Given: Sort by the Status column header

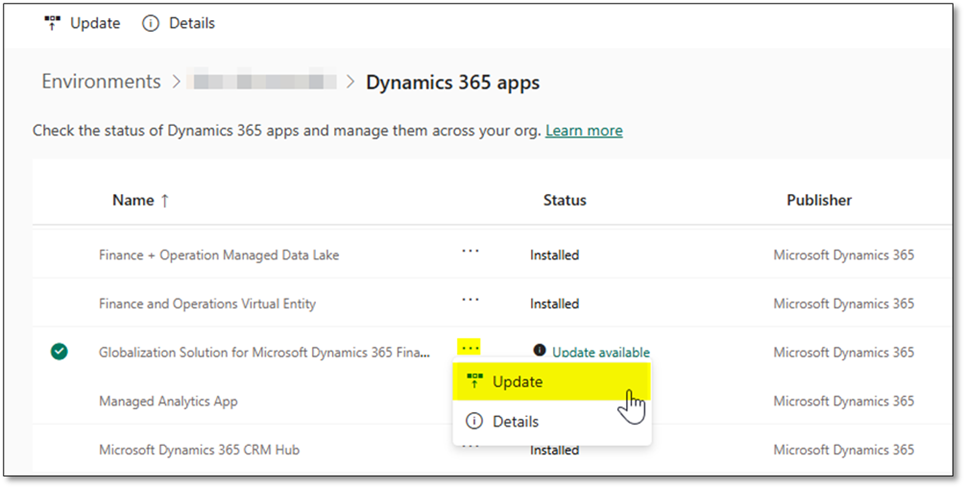Looking at the screenshot, I should coord(564,200).
